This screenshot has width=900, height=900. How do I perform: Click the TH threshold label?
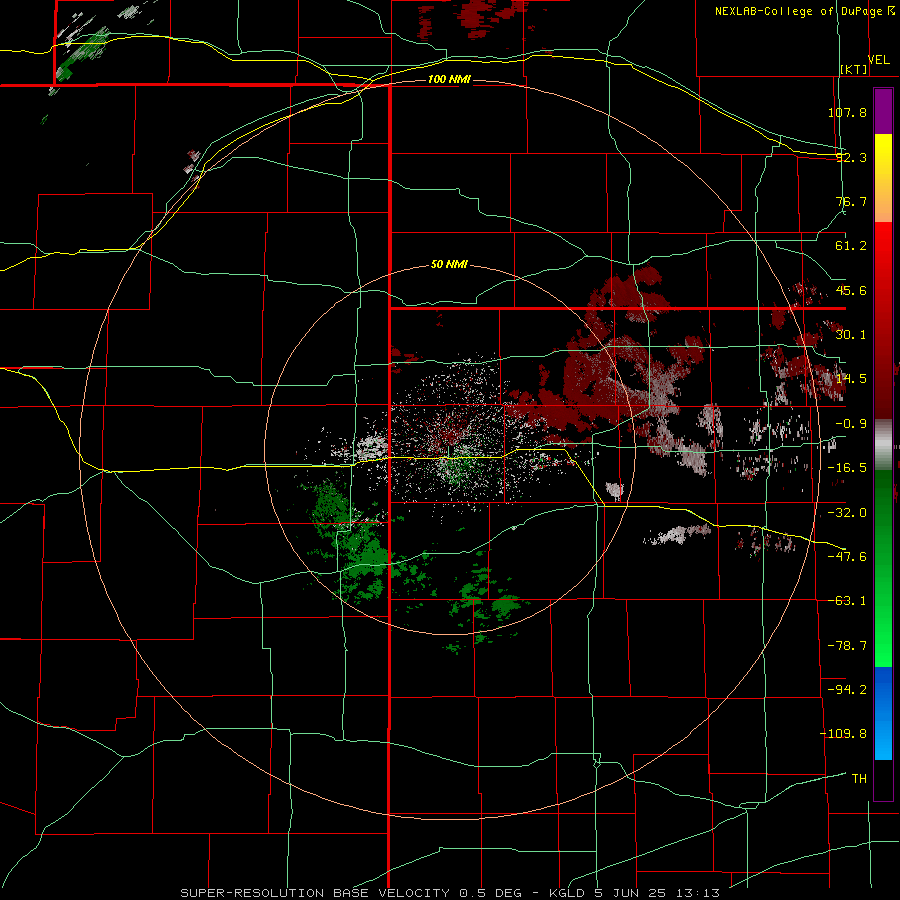(x=859, y=778)
